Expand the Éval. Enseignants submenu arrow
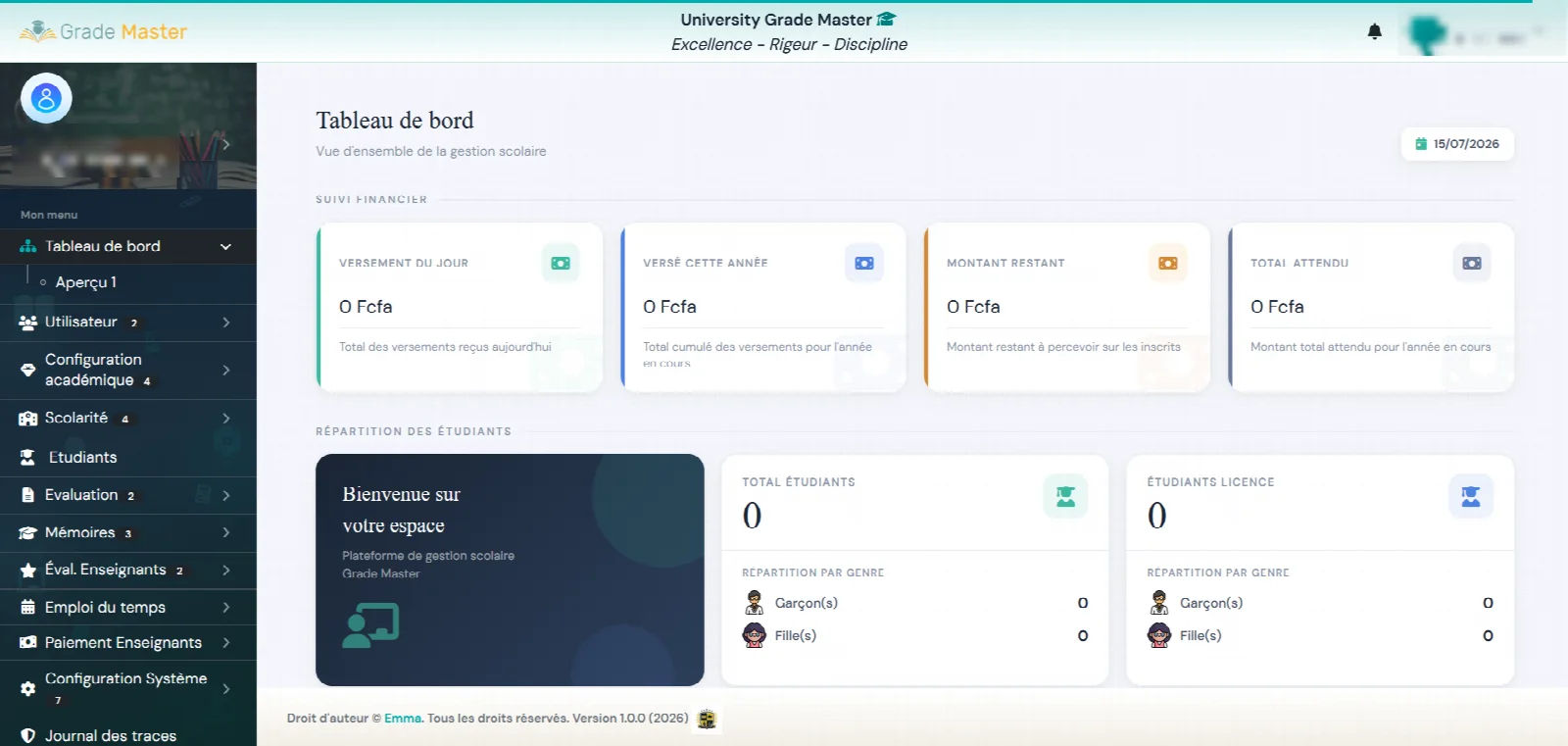Image resolution: width=1568 pixels, height=746 pixels. (x=226, y=570)
